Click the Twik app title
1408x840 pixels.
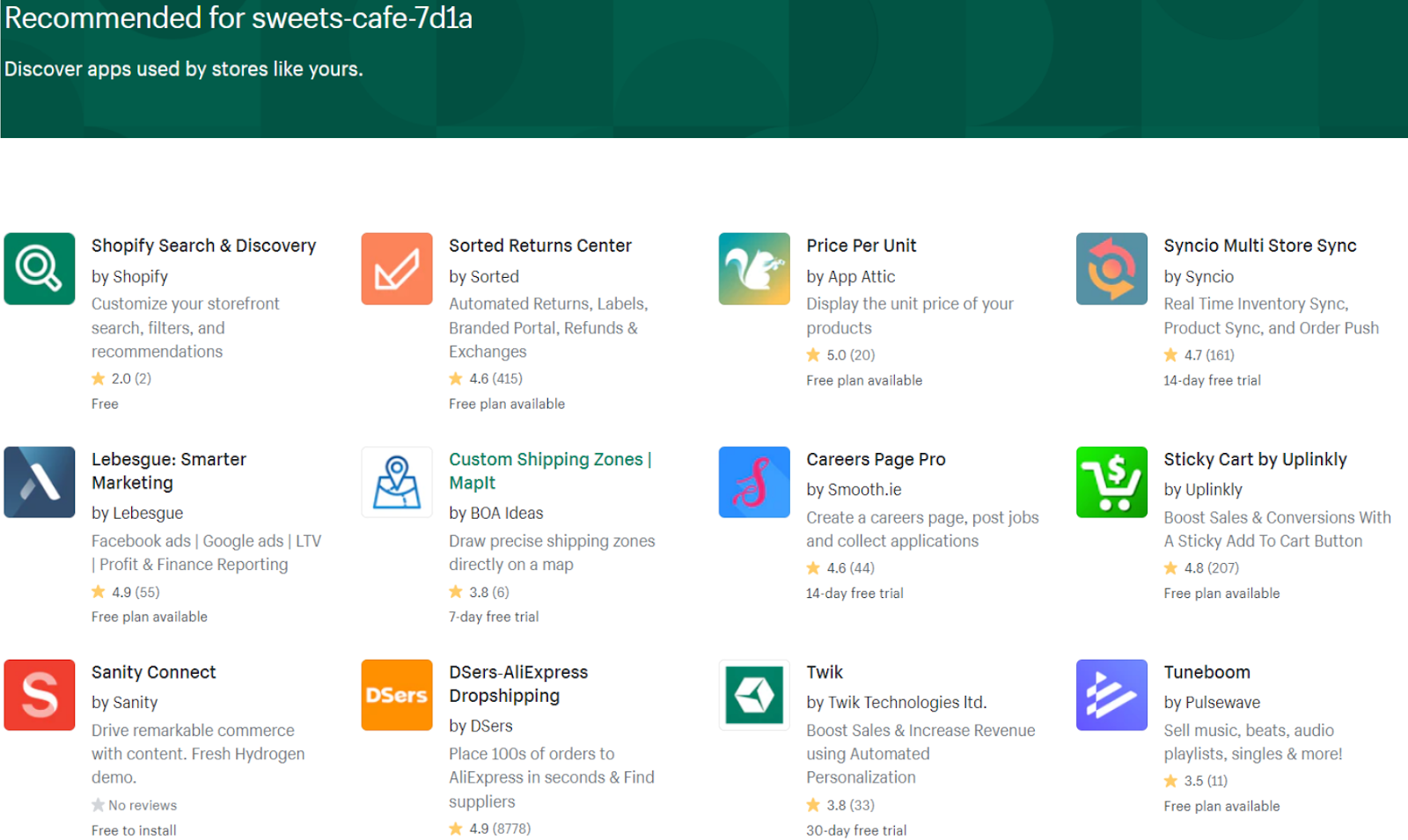[x=825, y=672]
